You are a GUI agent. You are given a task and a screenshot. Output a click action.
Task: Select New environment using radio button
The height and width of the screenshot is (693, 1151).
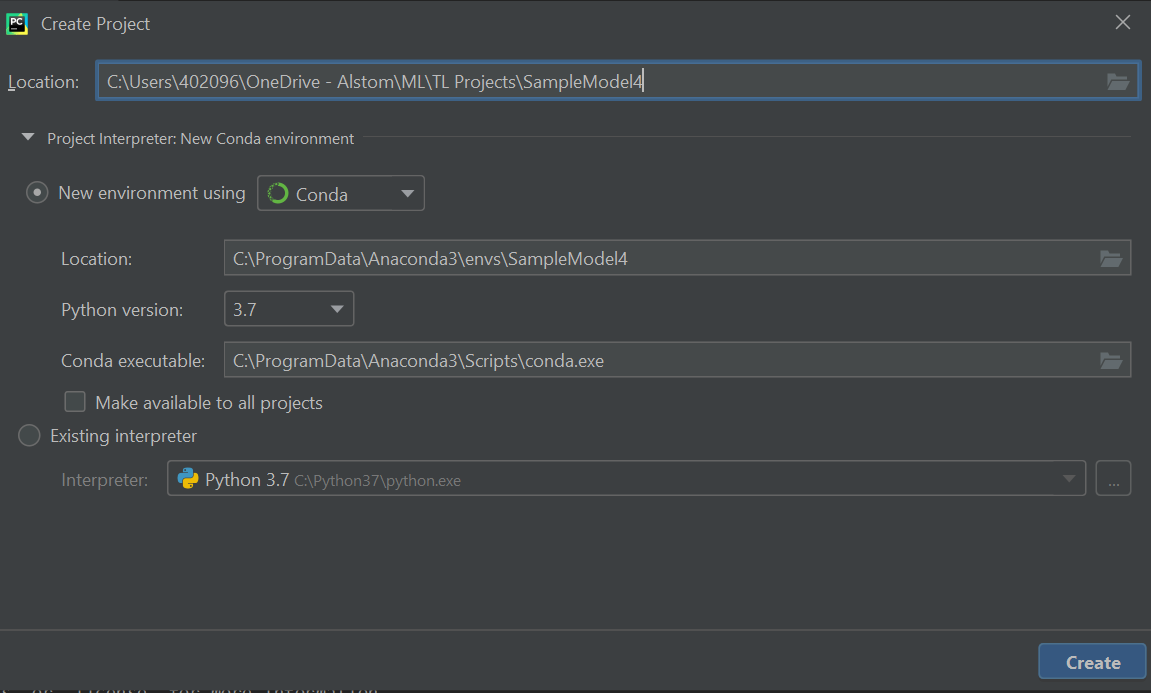37,193
